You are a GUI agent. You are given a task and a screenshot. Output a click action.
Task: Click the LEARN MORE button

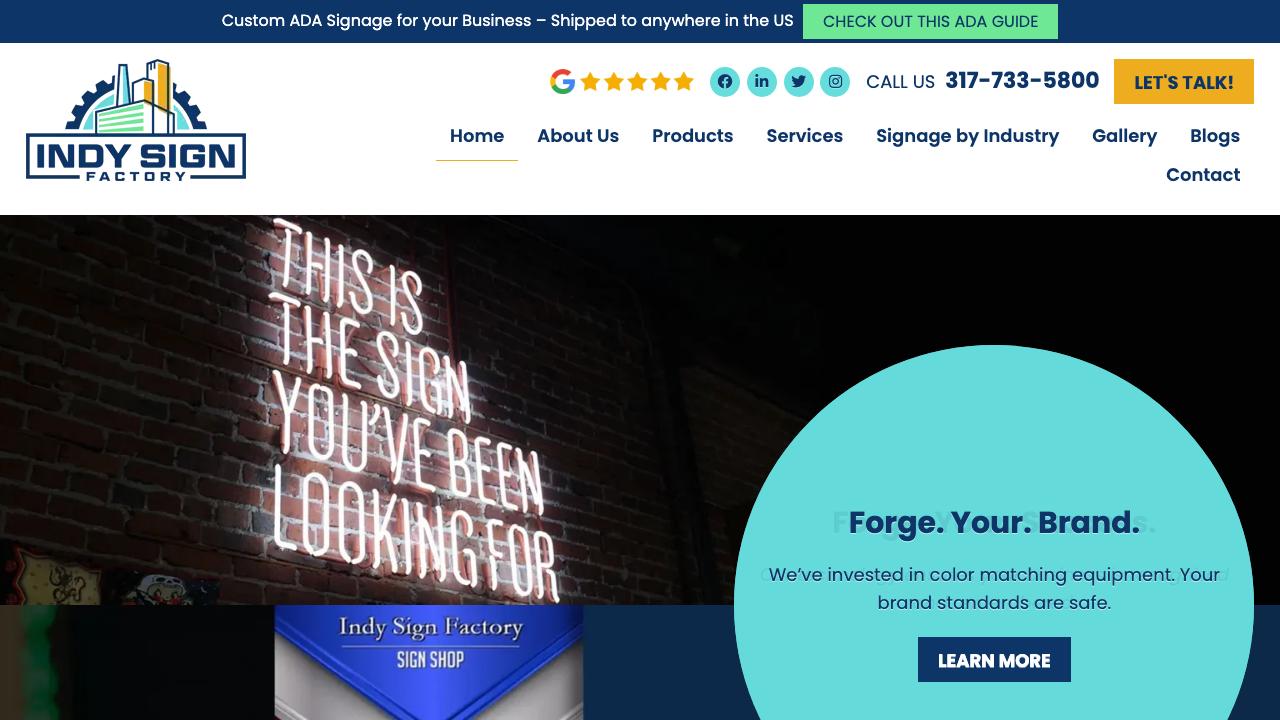[994, 660]
